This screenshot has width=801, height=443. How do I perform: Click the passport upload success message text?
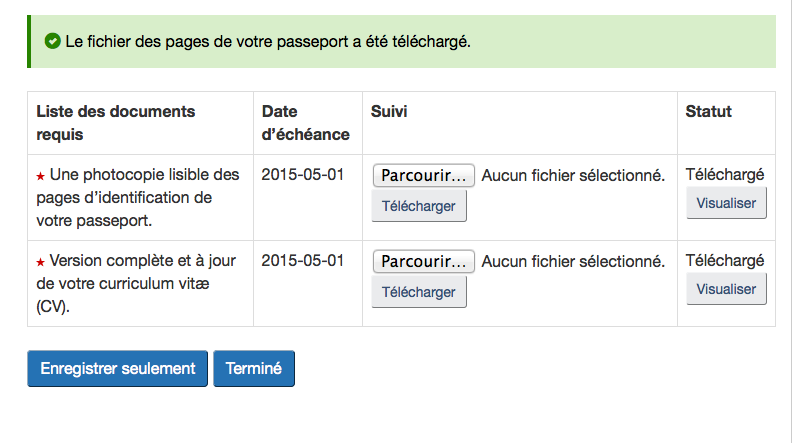(x=267, y=42)
